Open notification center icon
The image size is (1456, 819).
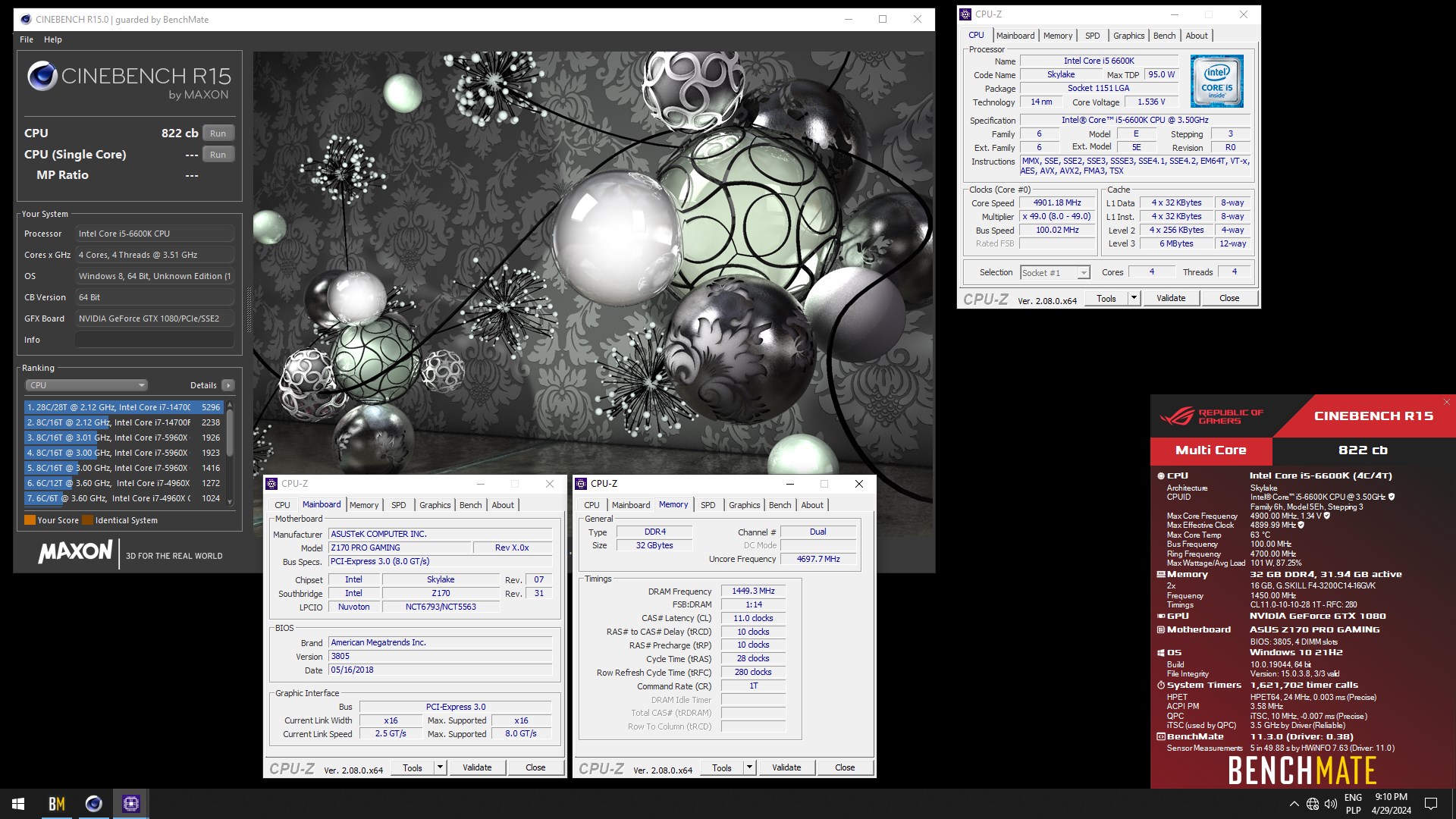1431,804
